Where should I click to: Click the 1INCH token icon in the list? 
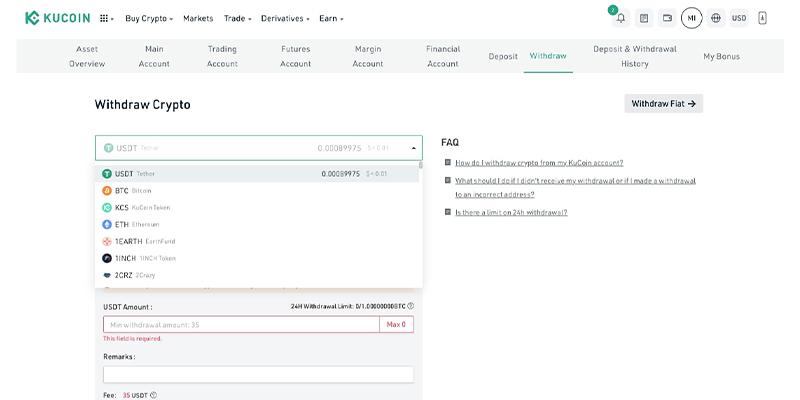(x=107, y=258)
